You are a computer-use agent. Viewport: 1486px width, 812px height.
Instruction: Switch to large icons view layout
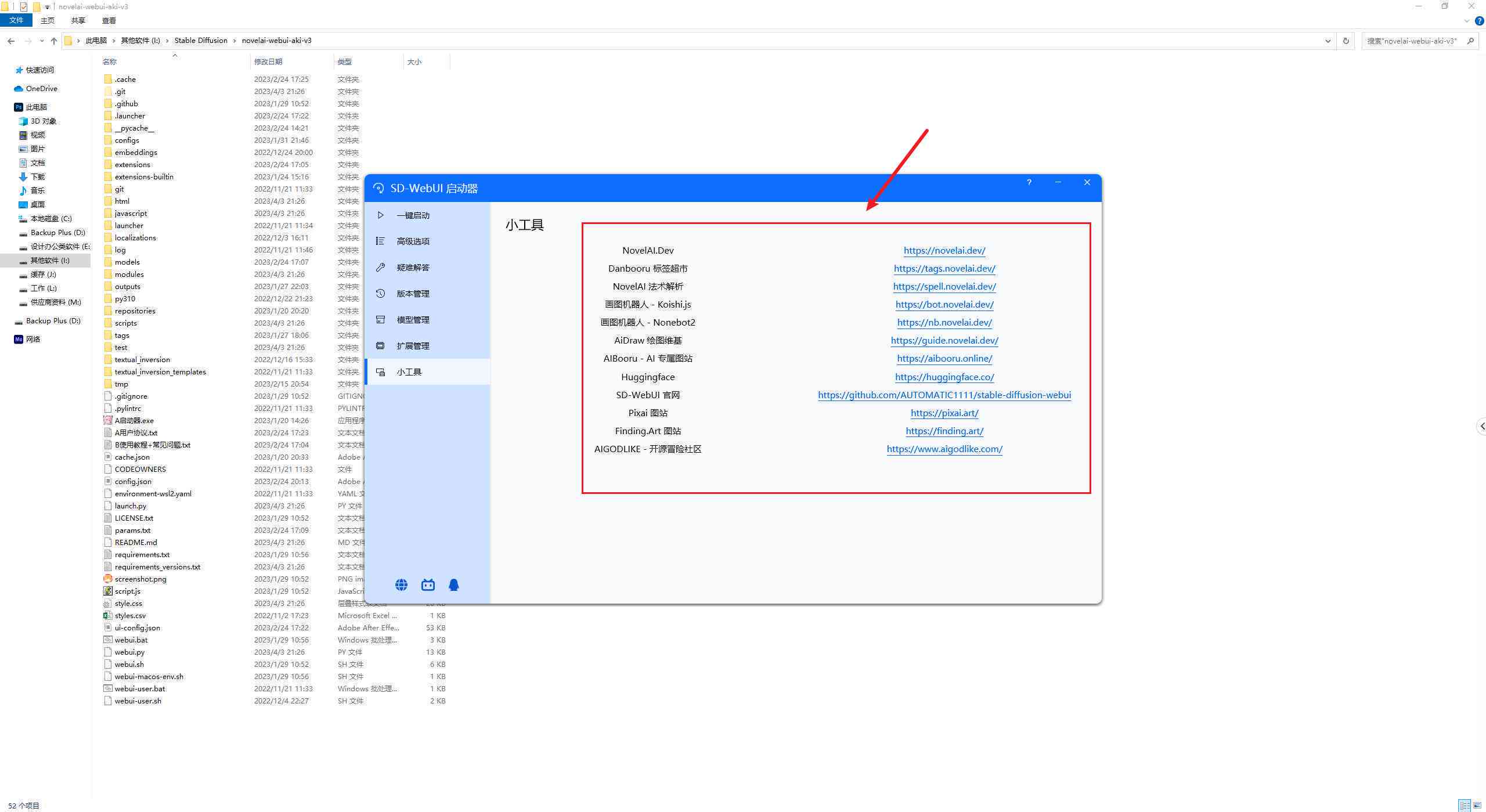coord(1477,805)
